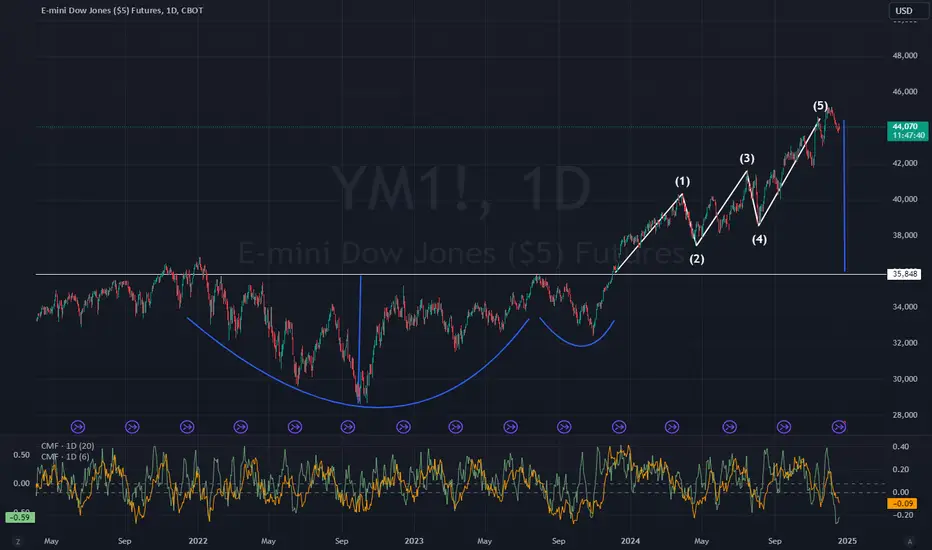The height and width of the screenshot is (550, 932).
Task: Select the CMF - 1D (6) indicator legend
Action: 65,457
